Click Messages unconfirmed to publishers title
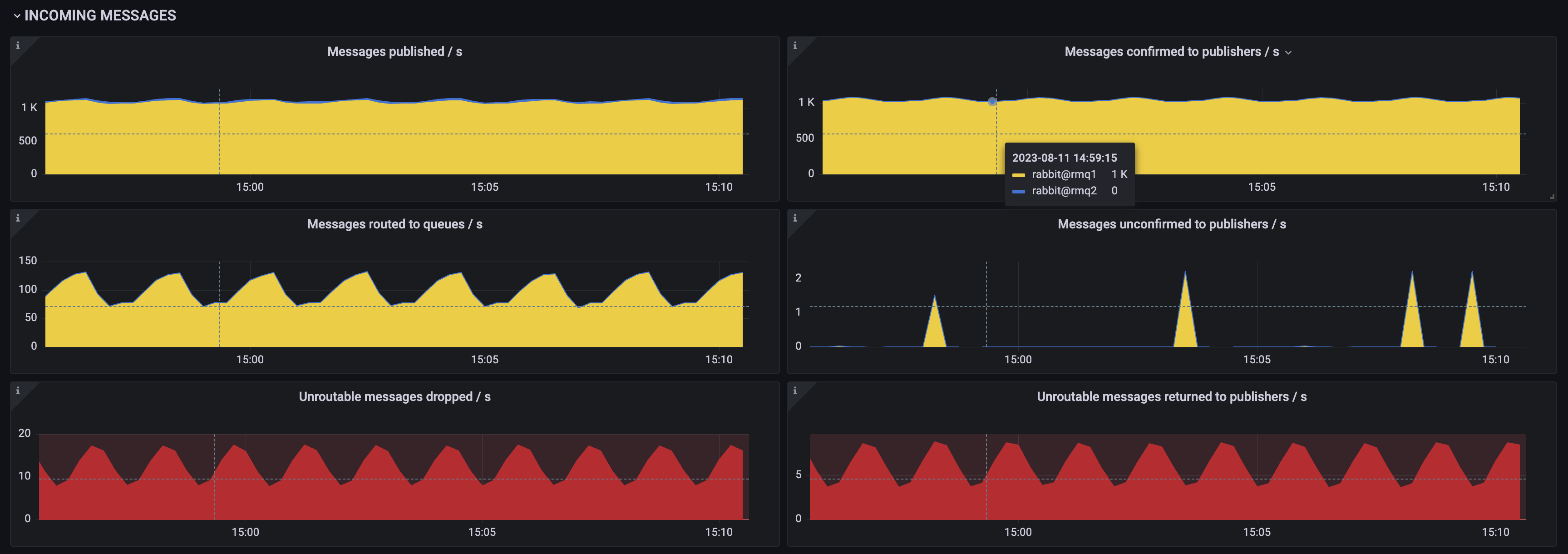This screenshot has width=1568, height=554. [1171, 224]
